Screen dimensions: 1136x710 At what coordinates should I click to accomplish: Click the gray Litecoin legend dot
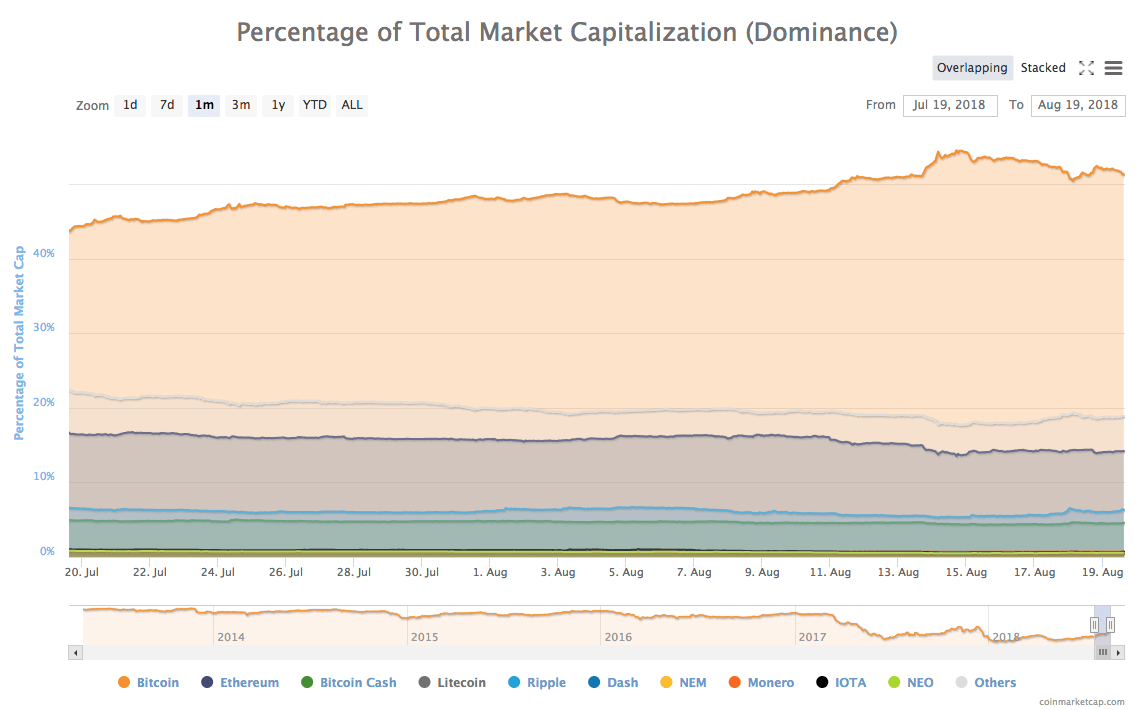(426, 682)
